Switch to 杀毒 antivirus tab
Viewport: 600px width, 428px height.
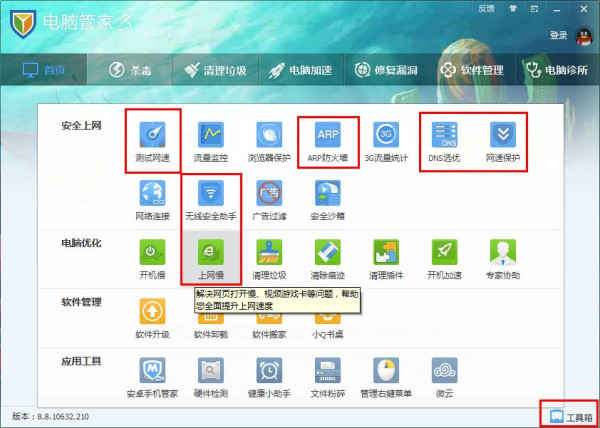(130, 70)
